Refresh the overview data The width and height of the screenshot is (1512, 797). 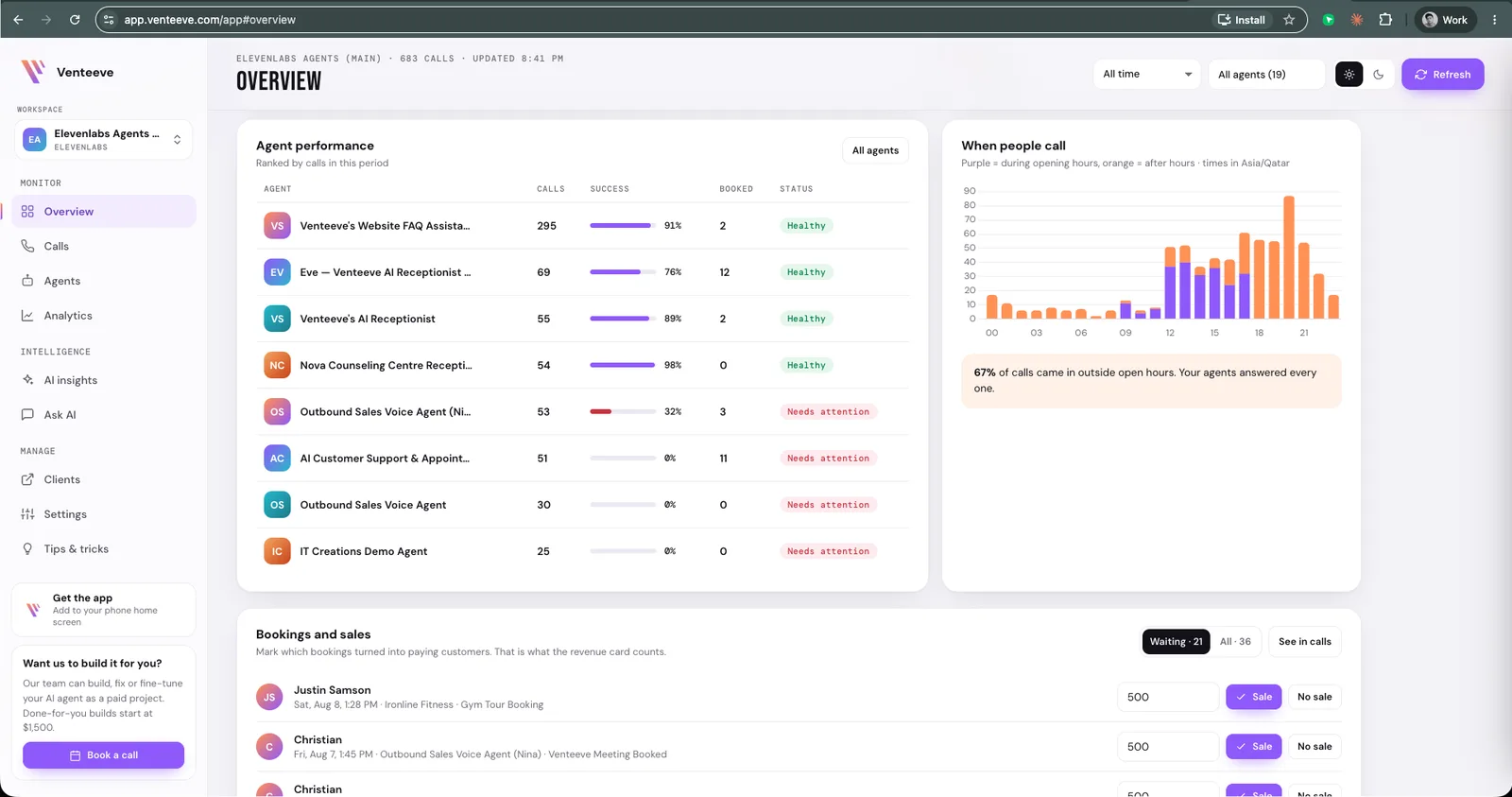point(1443,75)
